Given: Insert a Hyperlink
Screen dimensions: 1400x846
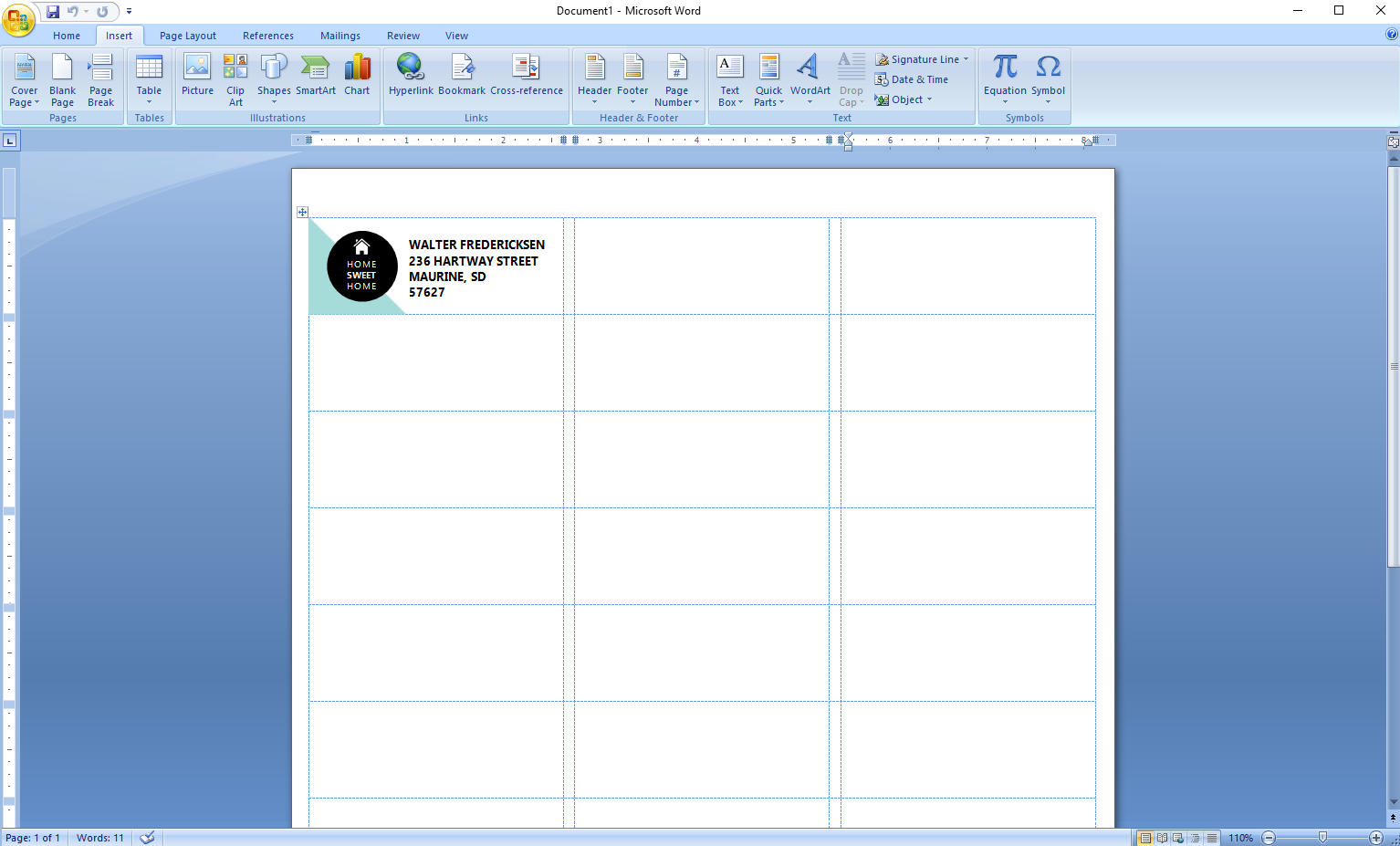Looking at the screenshot, I should (x=411, y=78).
